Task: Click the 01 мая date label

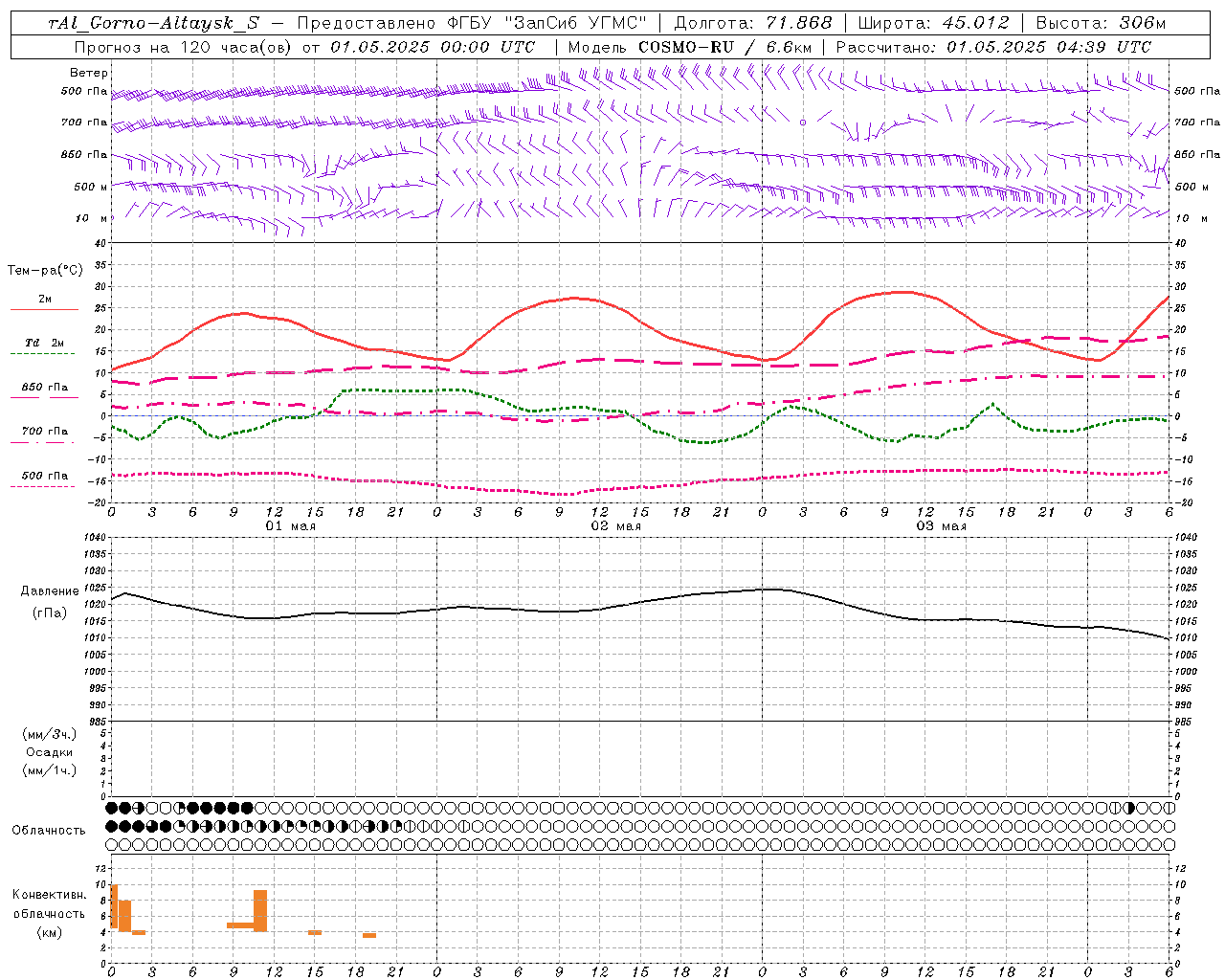Action: 290,526
